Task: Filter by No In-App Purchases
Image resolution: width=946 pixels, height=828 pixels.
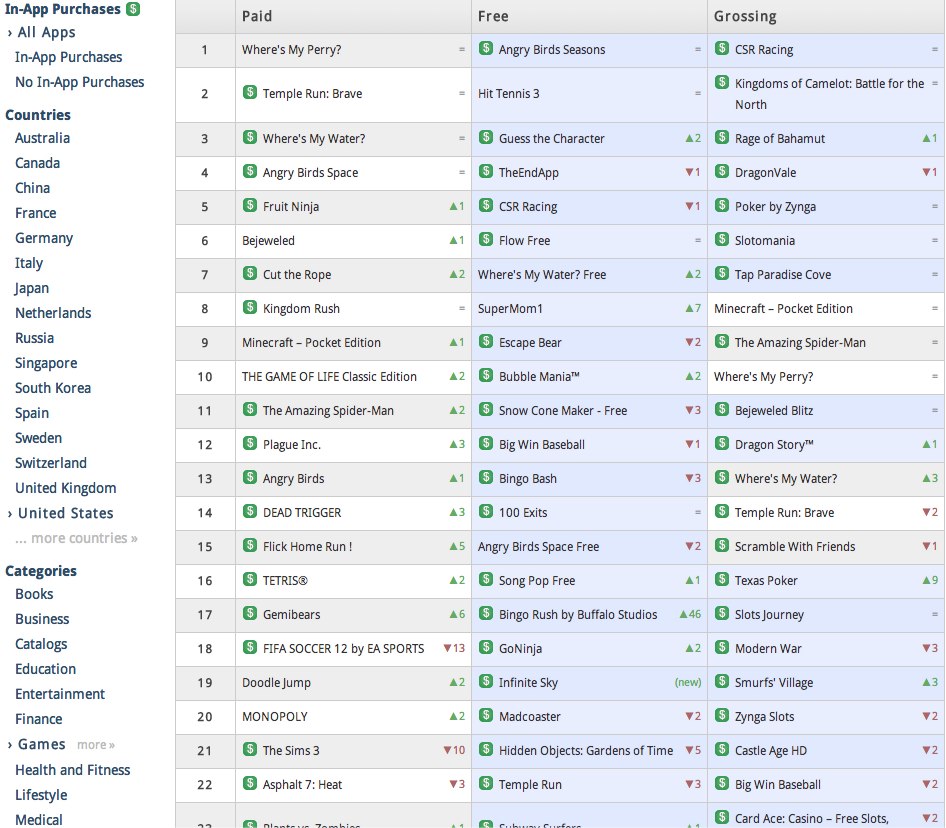Action: pos(80,82)
